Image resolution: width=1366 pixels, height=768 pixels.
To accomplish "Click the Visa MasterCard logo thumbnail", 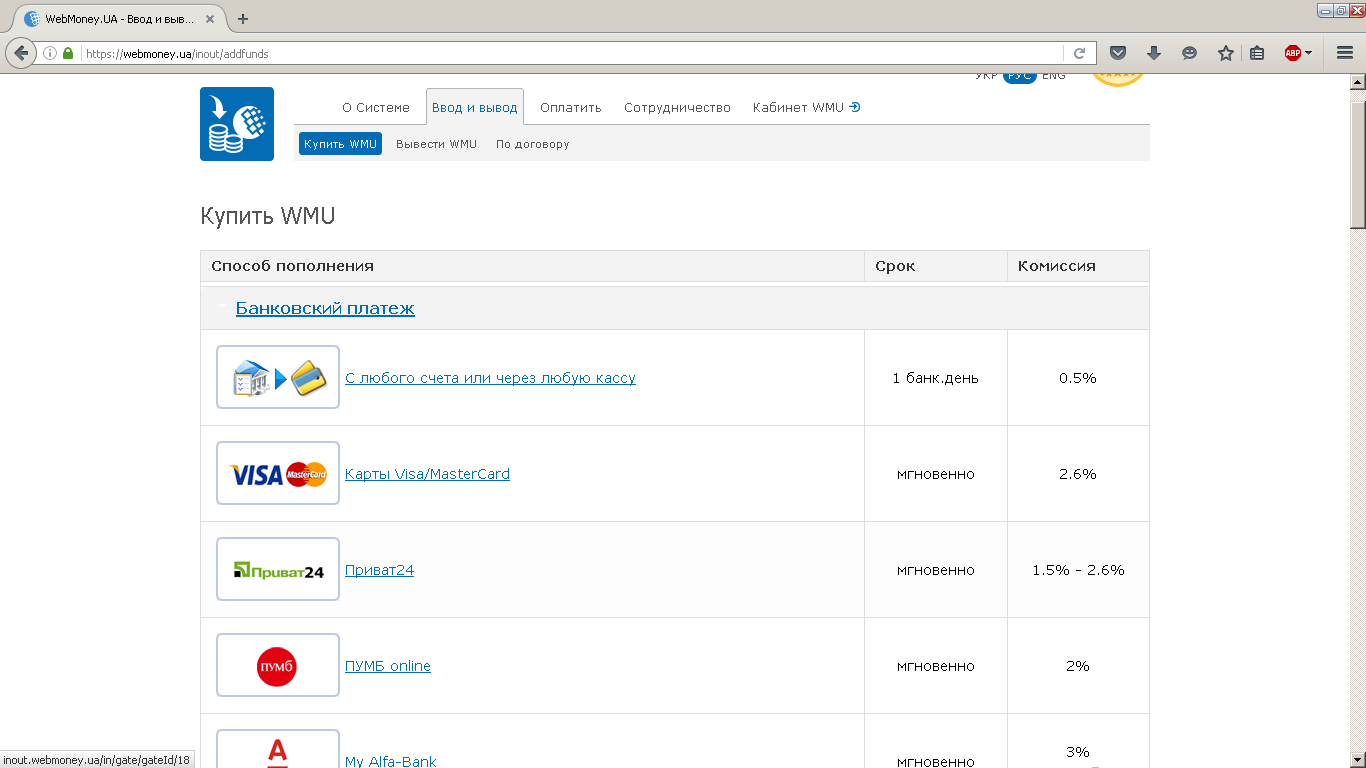I will click(x=278, y=473).
